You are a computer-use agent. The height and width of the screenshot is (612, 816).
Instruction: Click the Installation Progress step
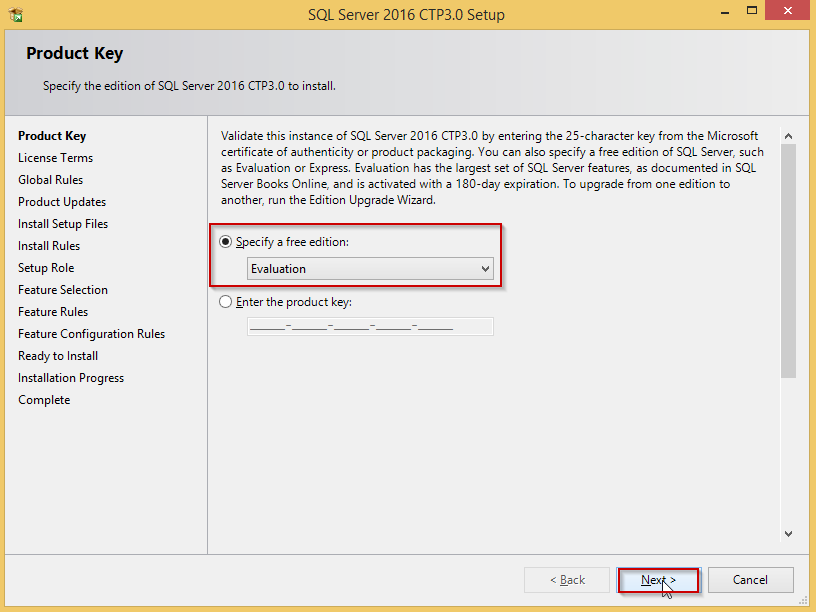pyautogui.click(x=71, y=378)
